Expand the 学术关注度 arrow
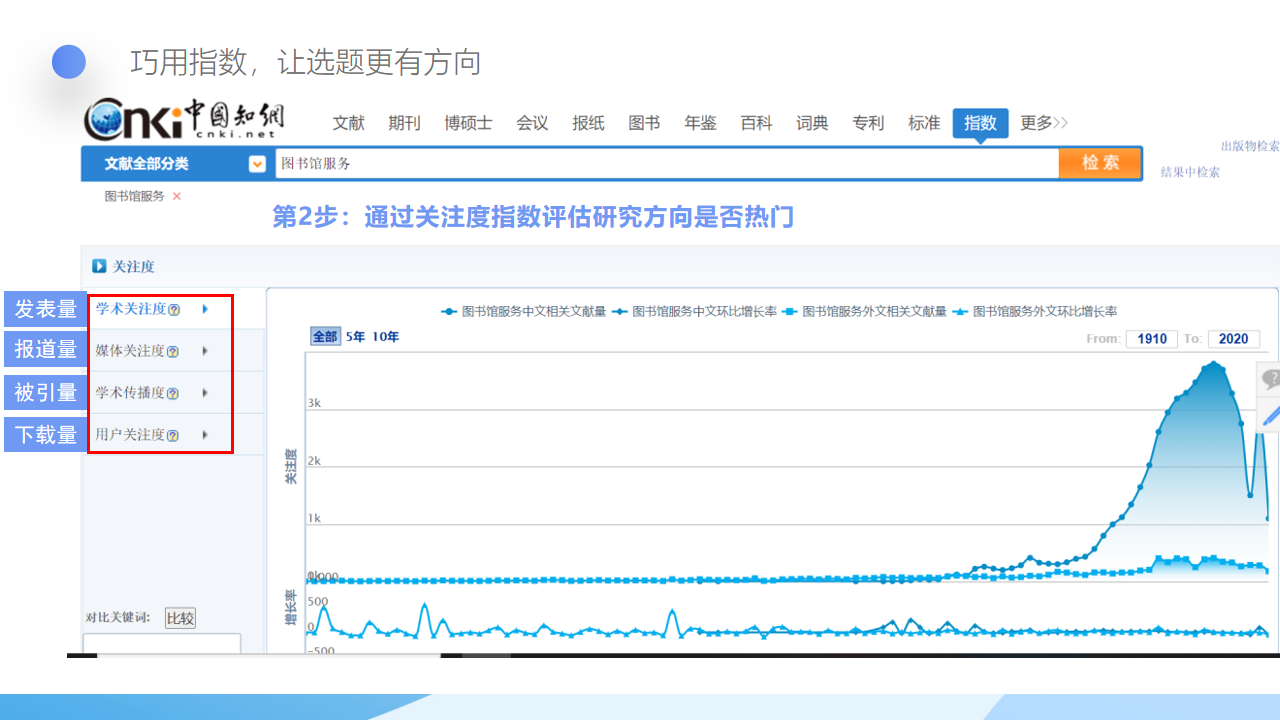 pos(205,309)
